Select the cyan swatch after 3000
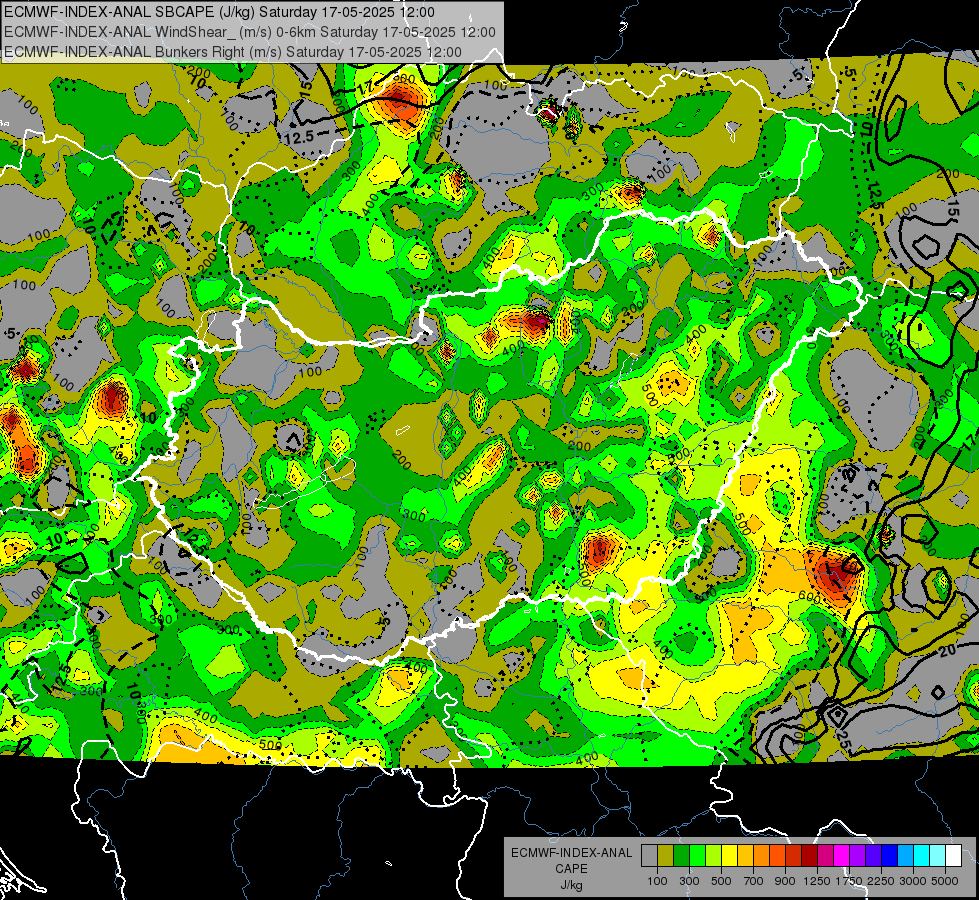Screen dimensions: 979x900 tap(922, 856)
